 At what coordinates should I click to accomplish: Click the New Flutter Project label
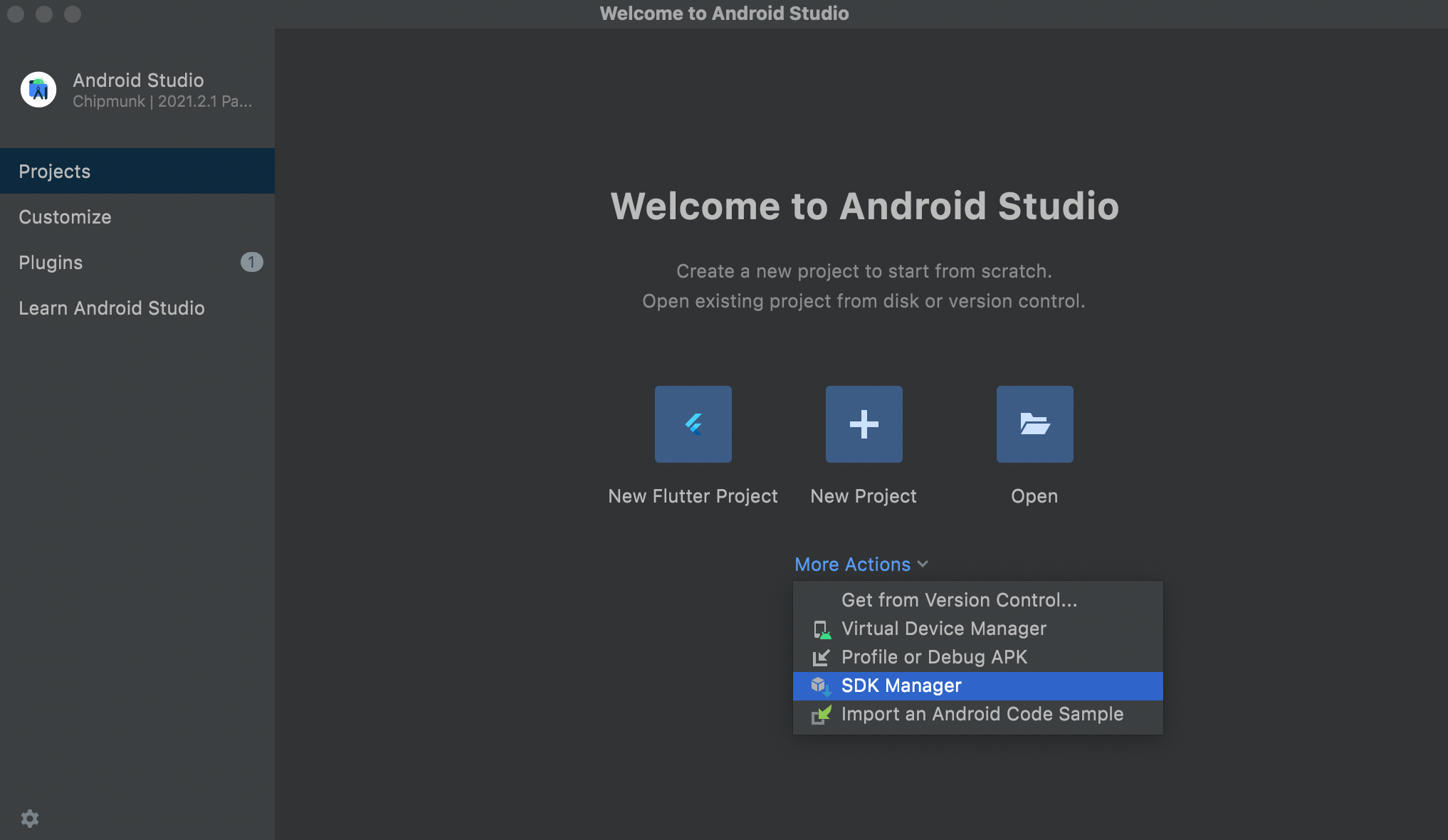[x=693, y=496]
